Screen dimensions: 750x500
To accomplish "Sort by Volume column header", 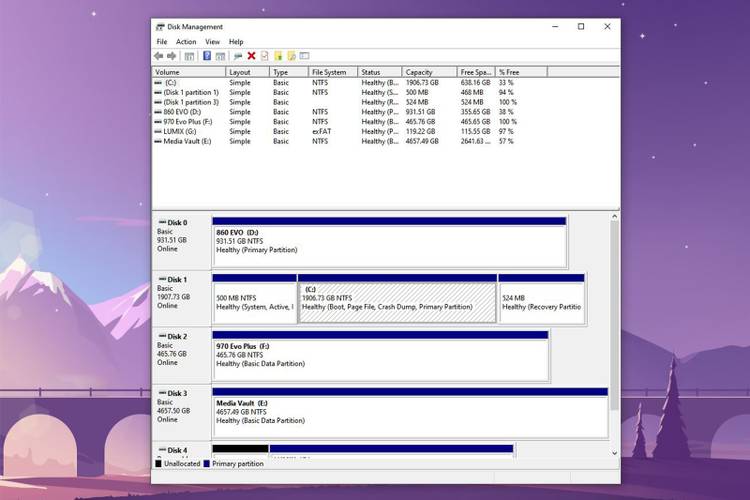I will pyautogui.click(x=189, y=72).
